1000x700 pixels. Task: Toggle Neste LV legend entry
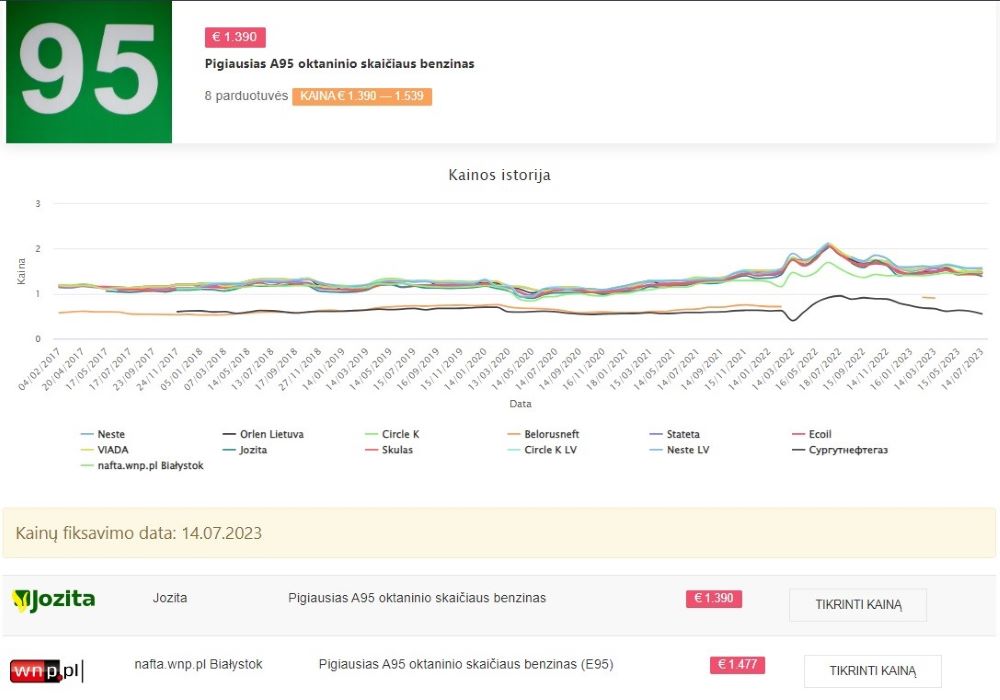click(x=679, y=449)
